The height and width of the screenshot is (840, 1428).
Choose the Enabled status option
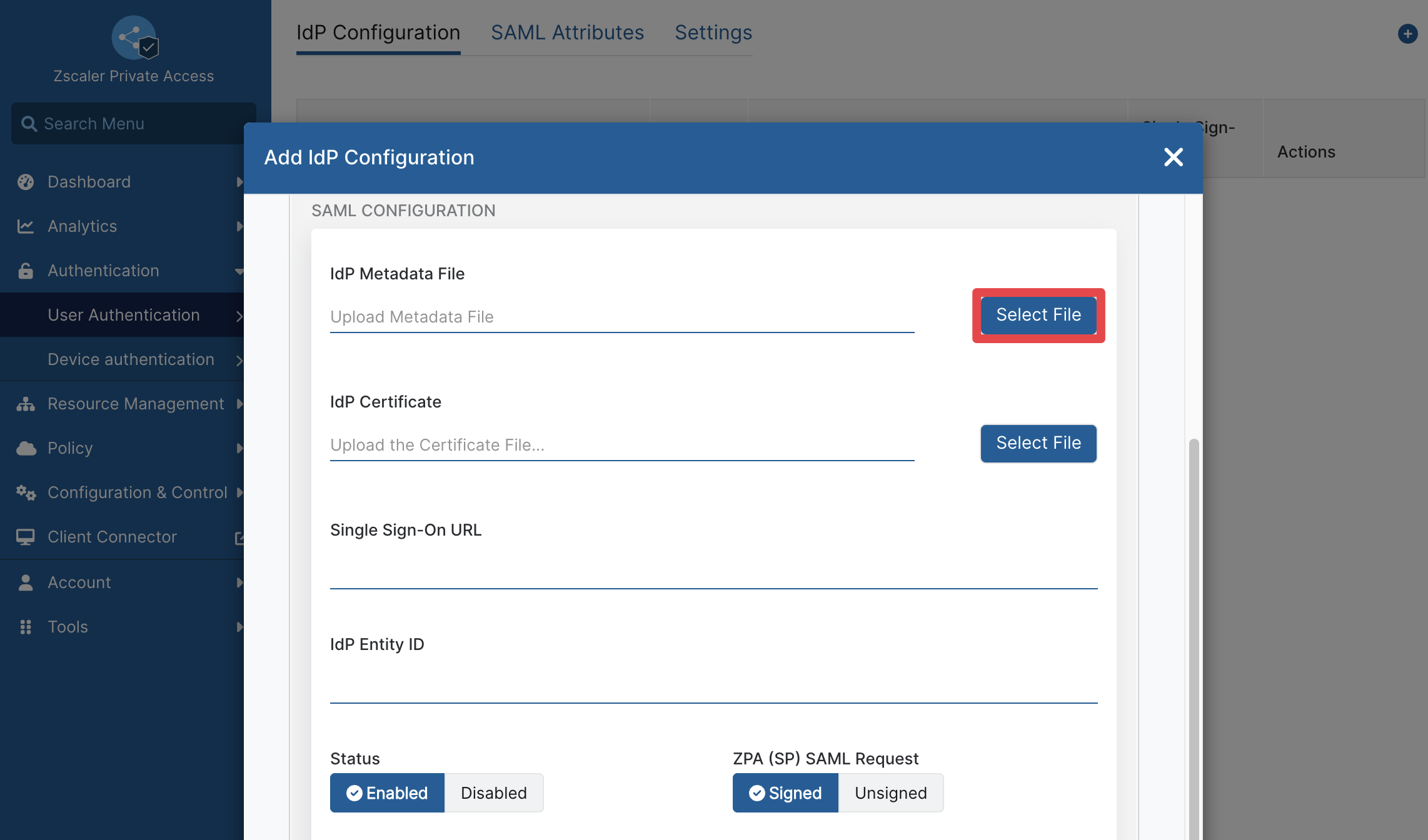tap(387, 793)
